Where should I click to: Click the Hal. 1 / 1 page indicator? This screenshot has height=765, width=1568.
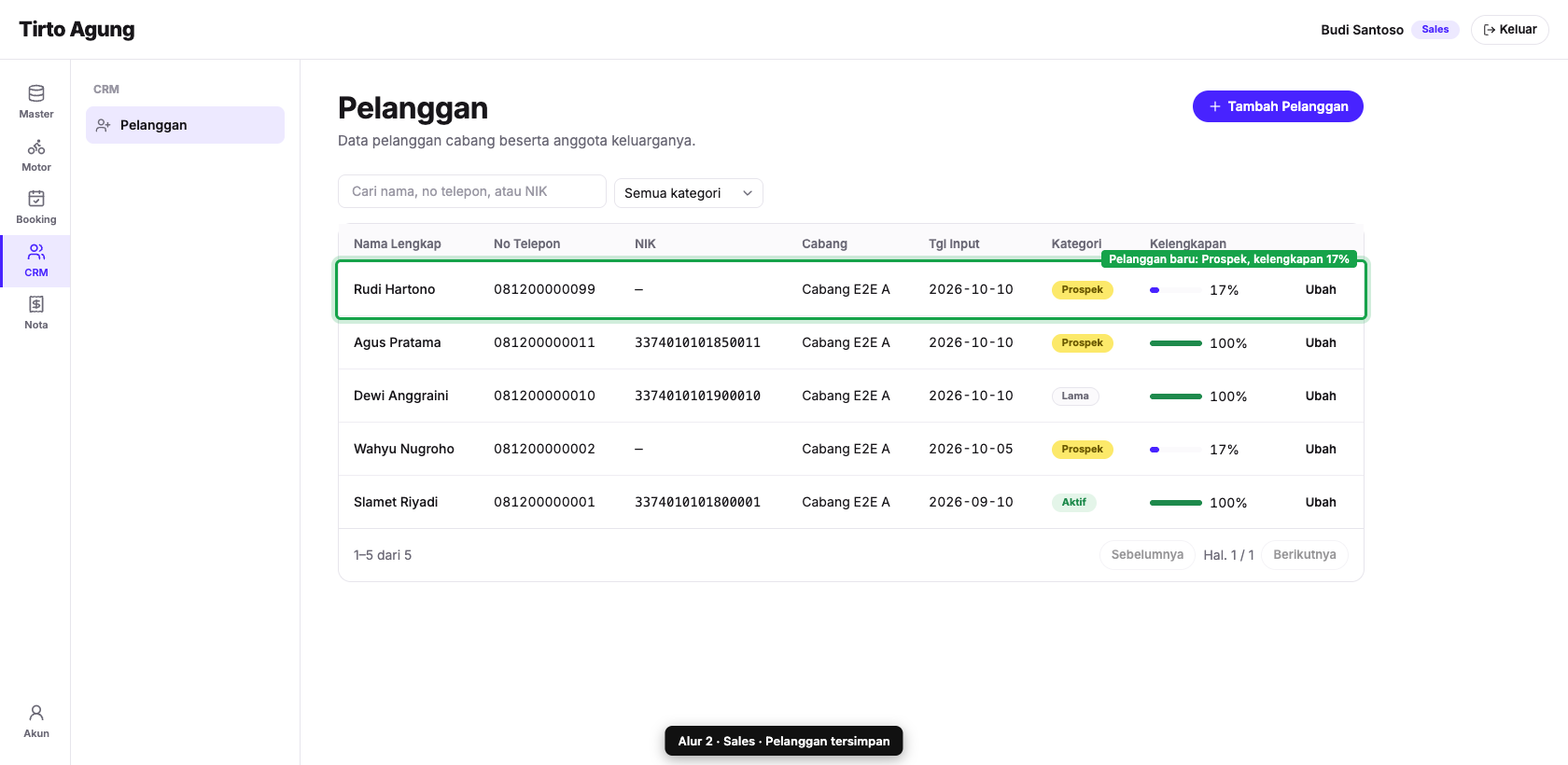(1228, 555)
